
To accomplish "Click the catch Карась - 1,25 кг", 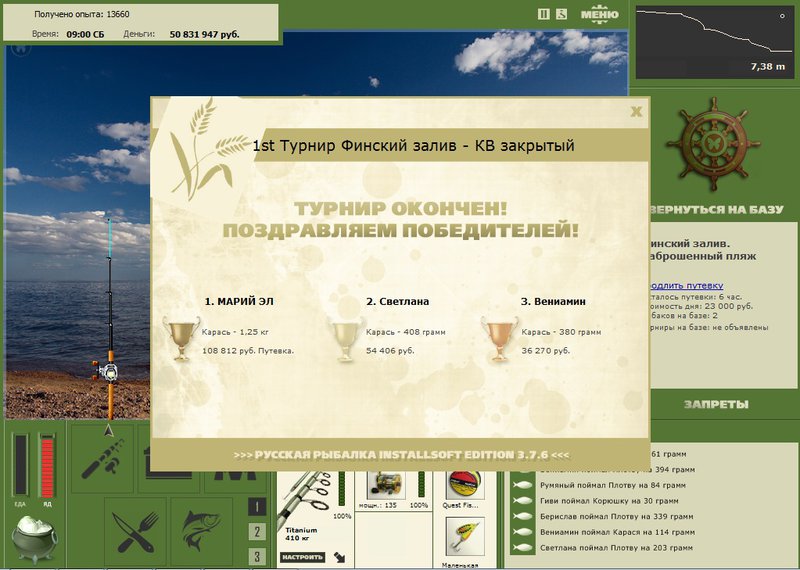I will pyautogui.click(x=235, y=332).
